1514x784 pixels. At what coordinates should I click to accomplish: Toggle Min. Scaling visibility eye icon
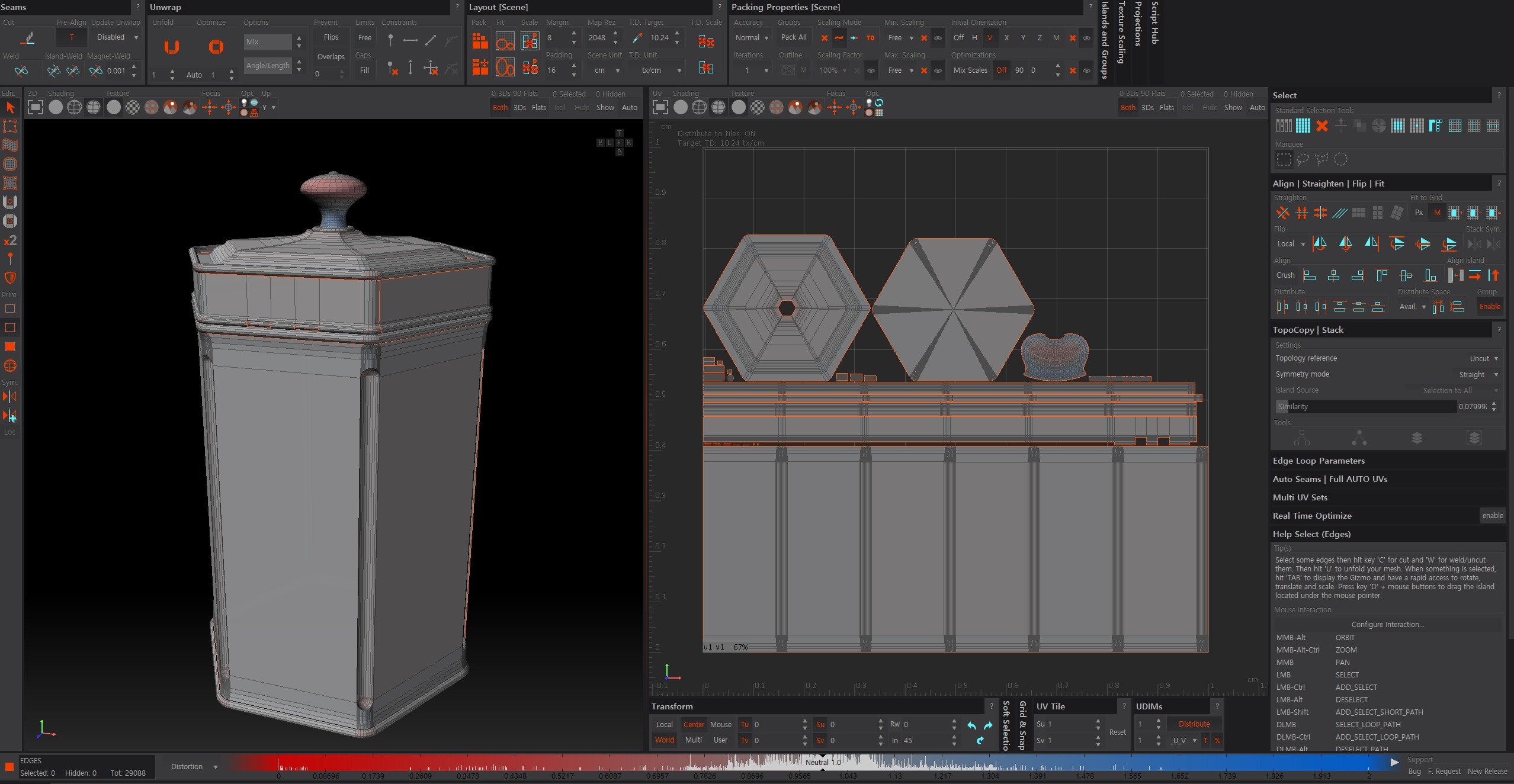(x=938, y=38)
